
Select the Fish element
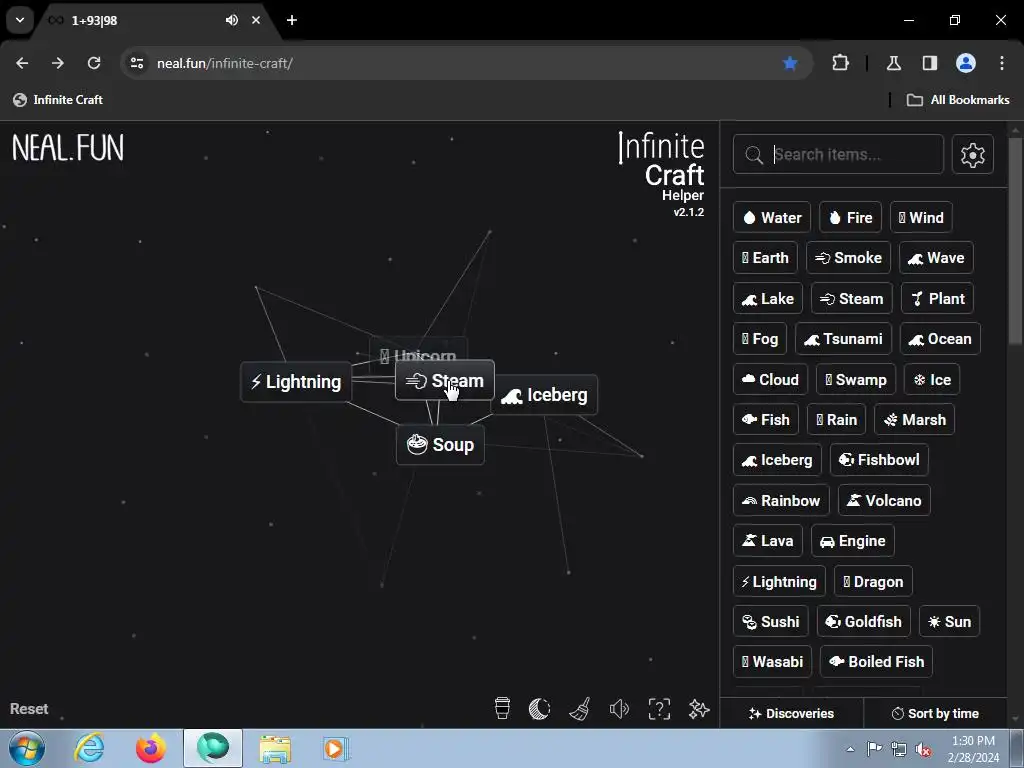pyautogui.click(x=766, y=419)
